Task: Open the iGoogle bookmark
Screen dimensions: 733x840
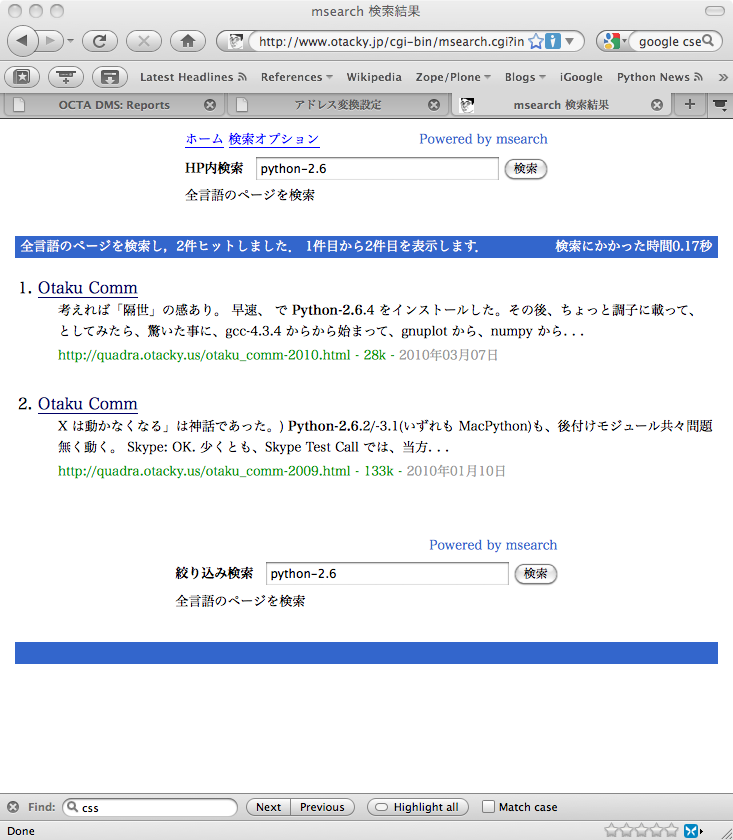Action: pyautogui.click(x=581, y=77)
